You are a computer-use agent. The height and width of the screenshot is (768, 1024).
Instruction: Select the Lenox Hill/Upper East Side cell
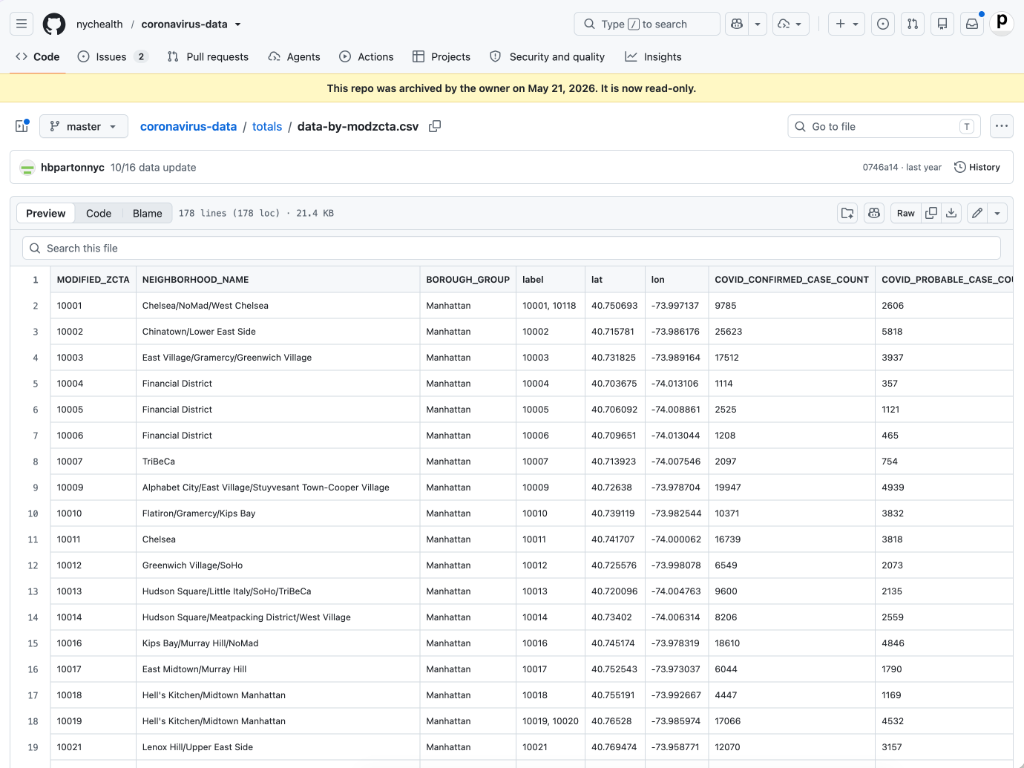tap(278, 747)
